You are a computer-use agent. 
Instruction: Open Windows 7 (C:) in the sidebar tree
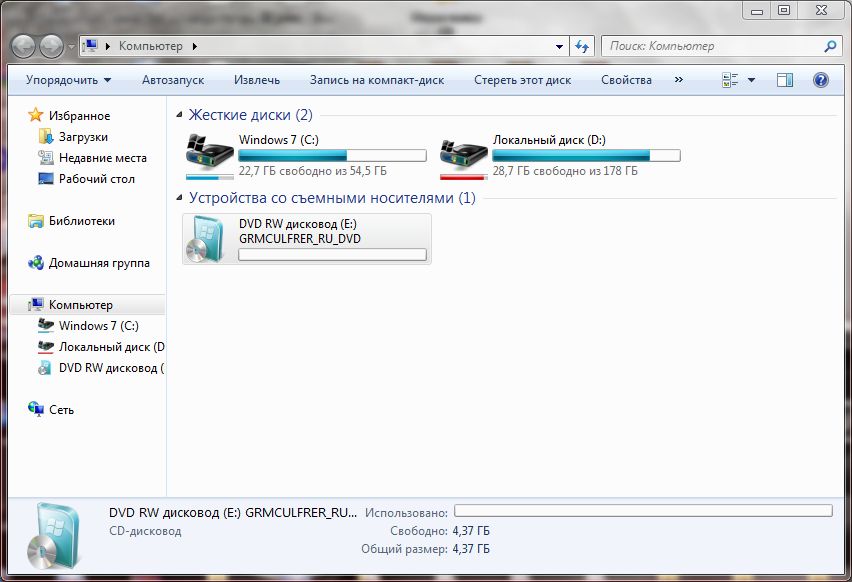(98, 326)
